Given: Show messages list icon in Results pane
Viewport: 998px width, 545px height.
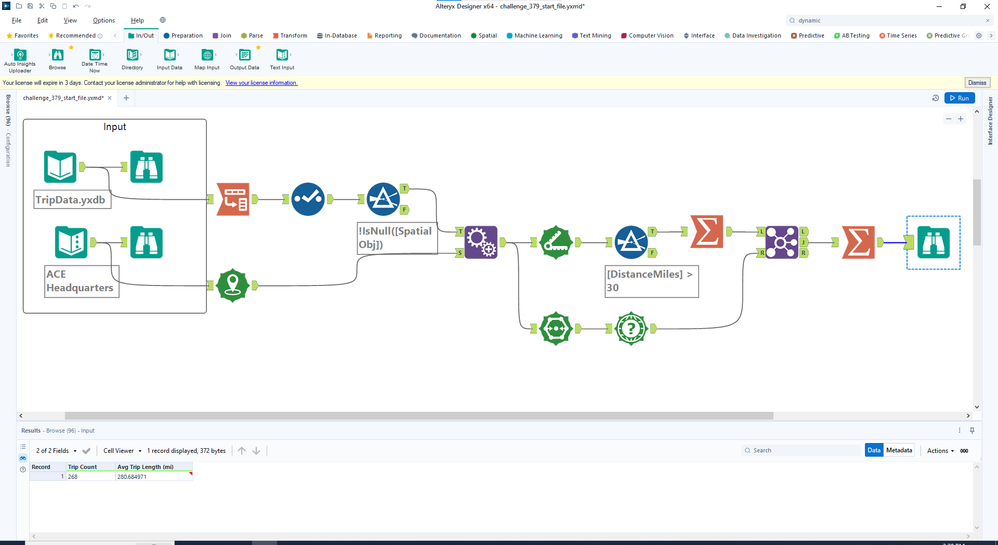Looking at the screenshot, I should coord(23,446).
